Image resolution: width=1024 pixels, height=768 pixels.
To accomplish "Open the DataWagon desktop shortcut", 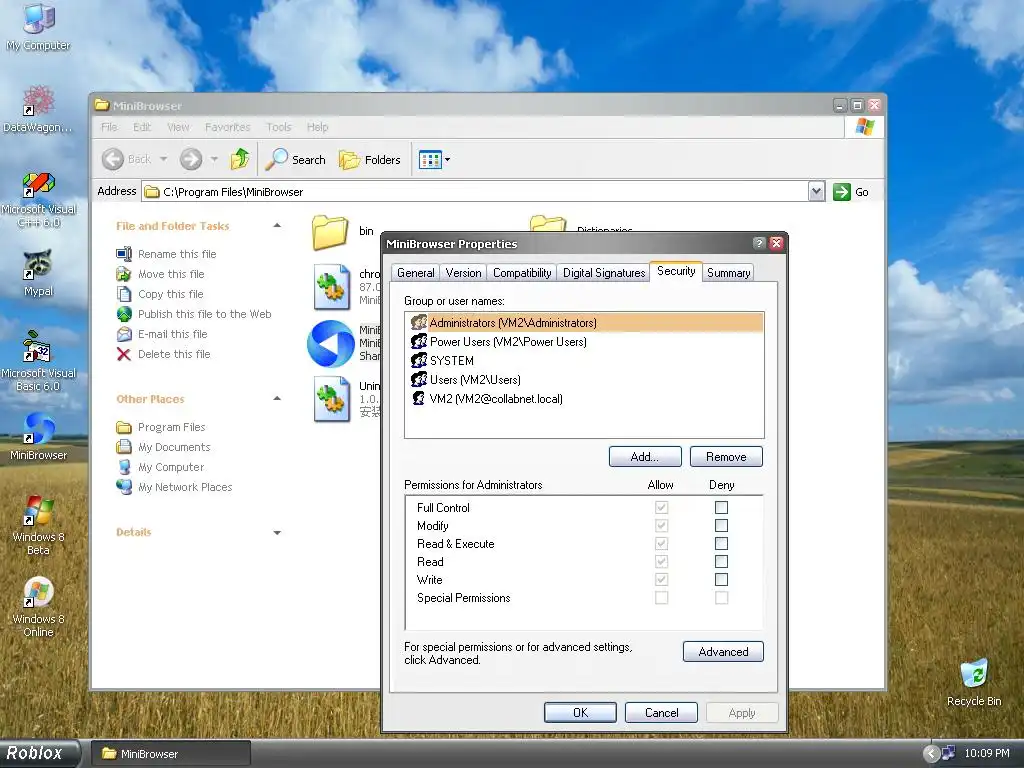I will 38,110.
